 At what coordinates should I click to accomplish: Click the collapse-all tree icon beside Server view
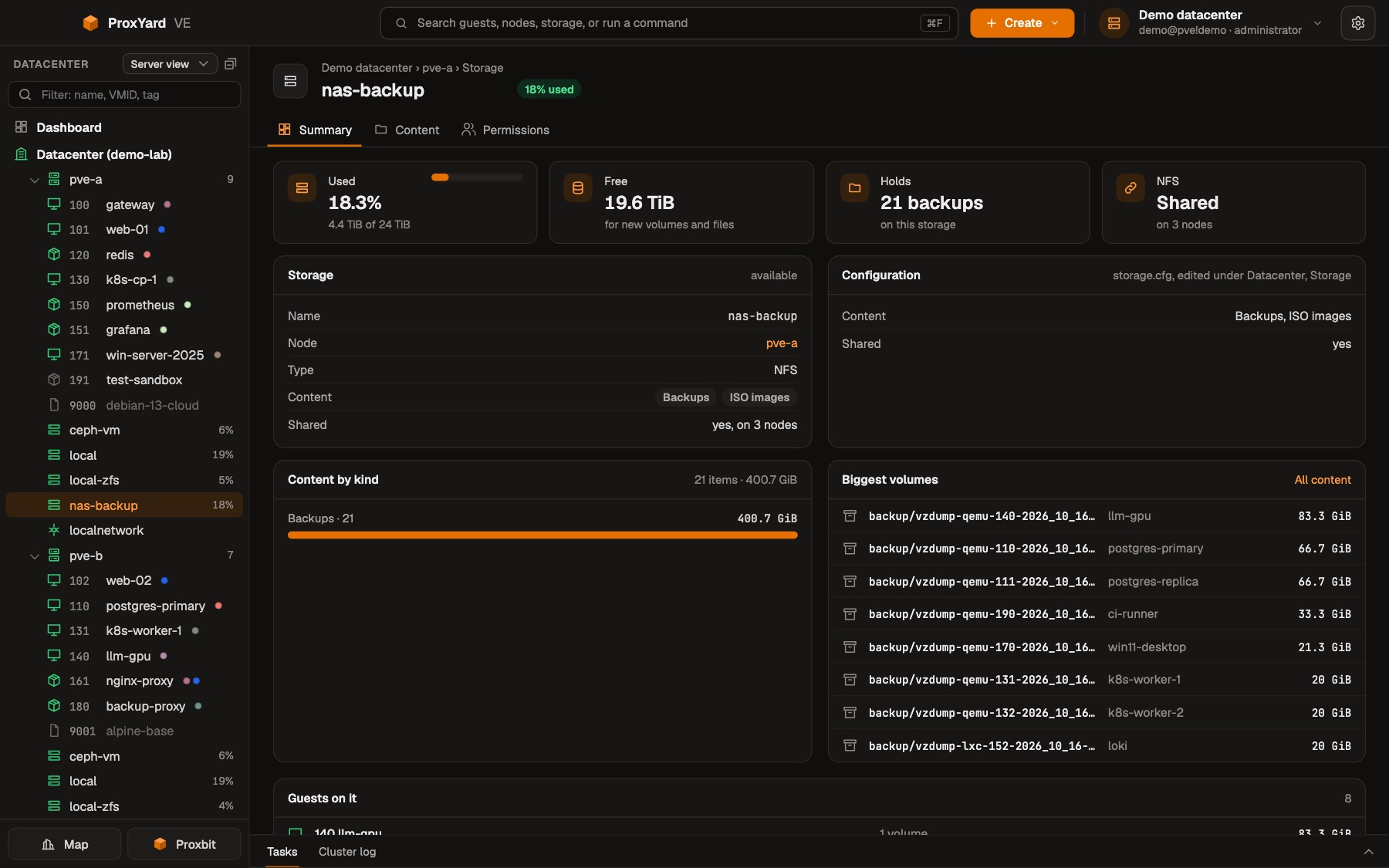click(230, 64)
